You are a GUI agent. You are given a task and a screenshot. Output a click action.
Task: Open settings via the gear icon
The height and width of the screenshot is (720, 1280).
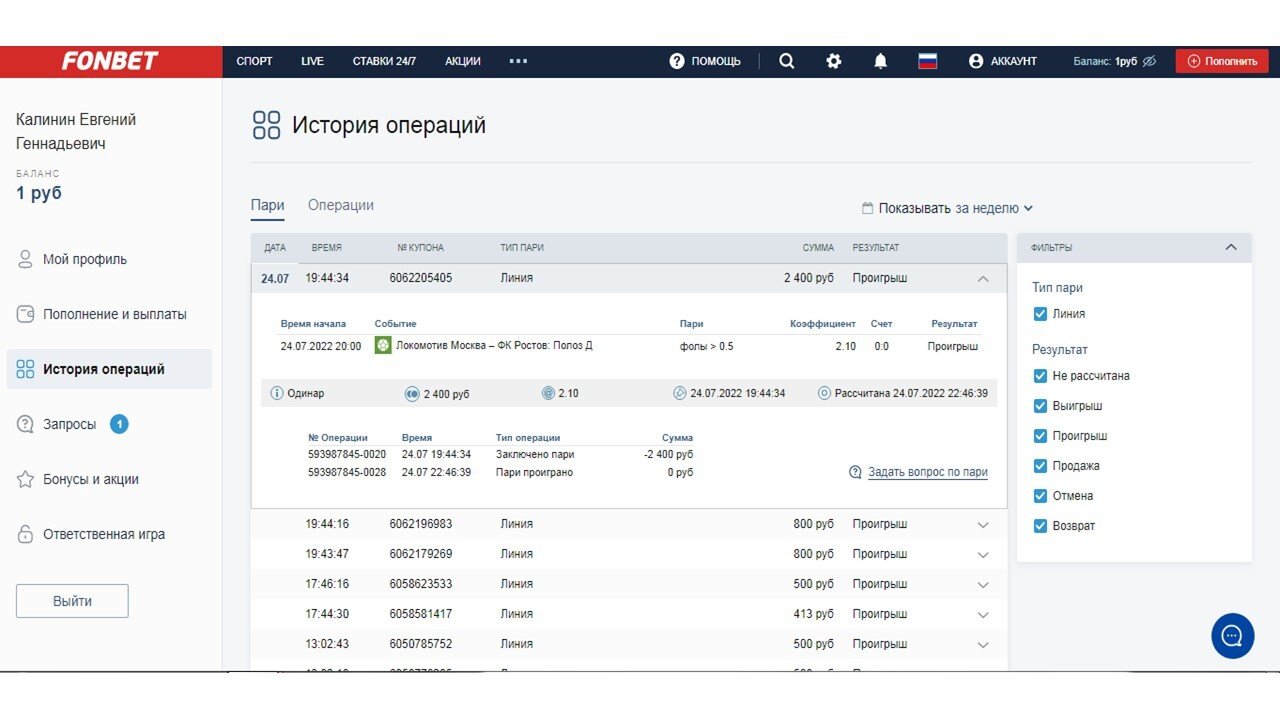(834, 61)
